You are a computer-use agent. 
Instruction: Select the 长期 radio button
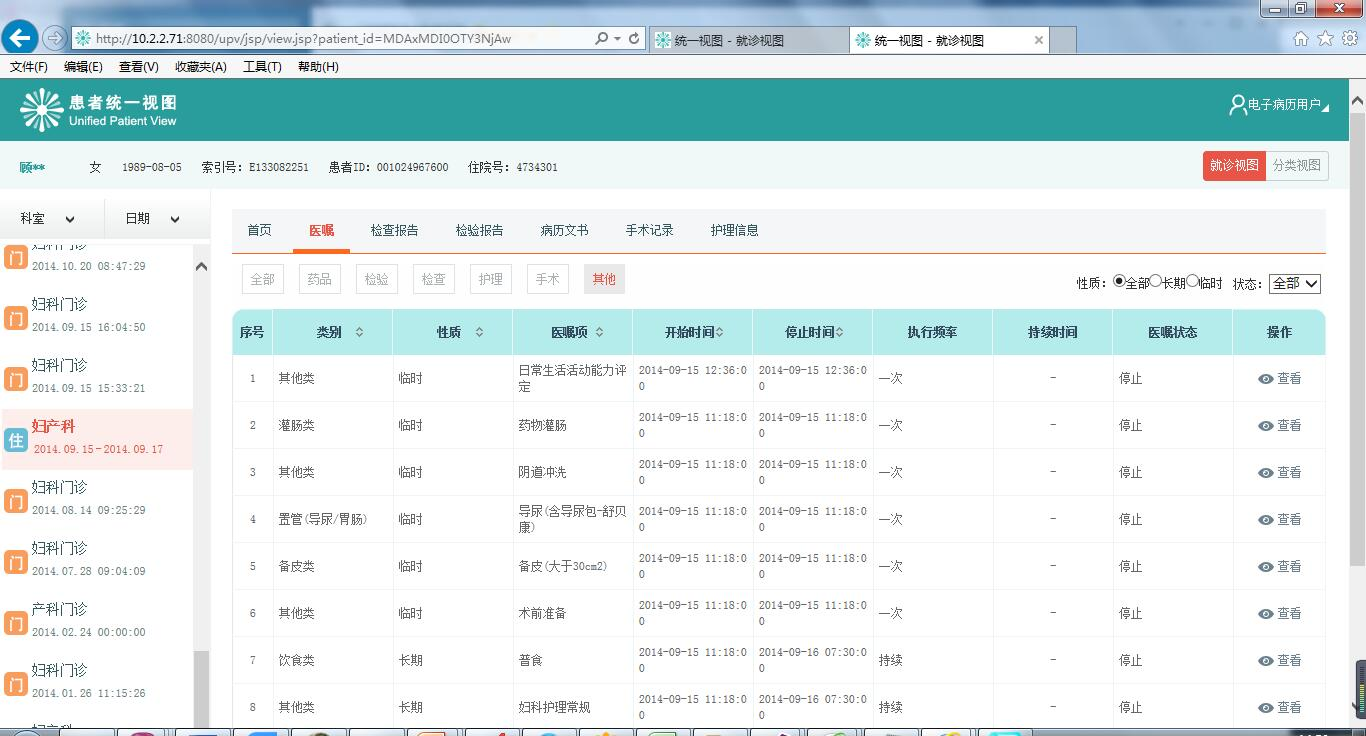click(x=1156, y=282)
